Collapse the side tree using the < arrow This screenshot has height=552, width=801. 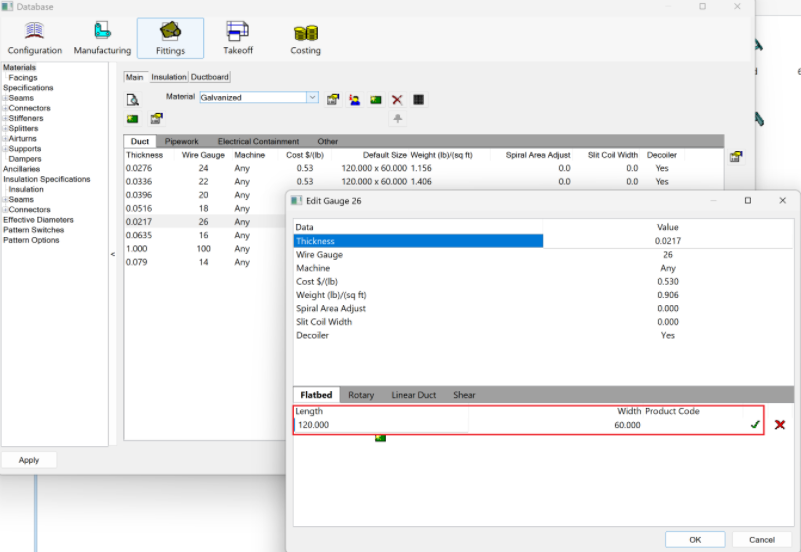[x=113, y=254]
